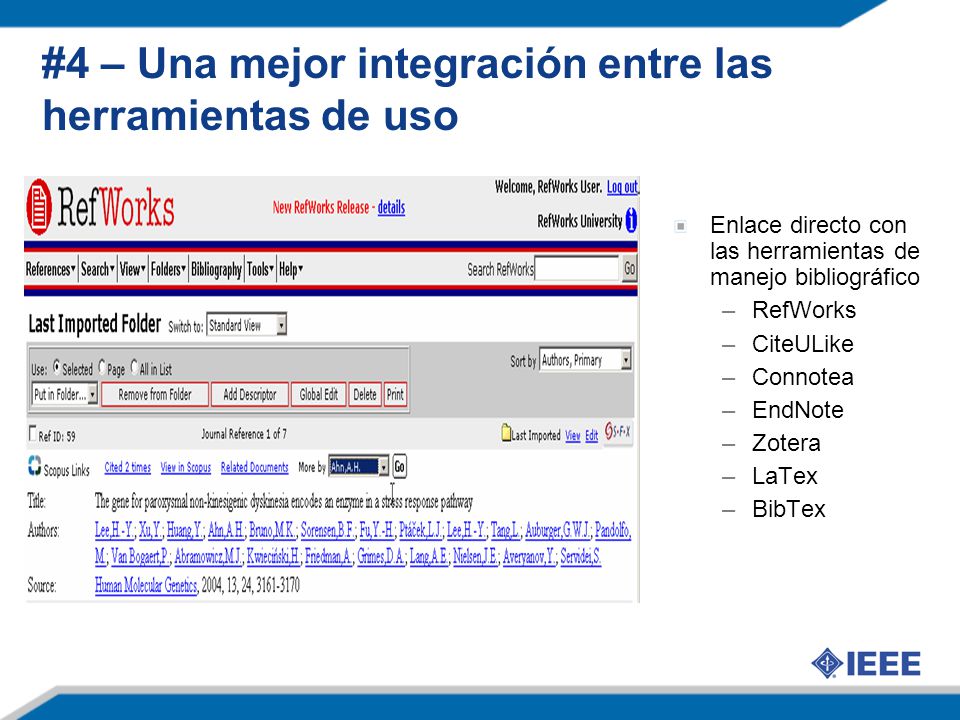Click author link Averyanov, Y.
960x720 pixels.
[529, 557]
